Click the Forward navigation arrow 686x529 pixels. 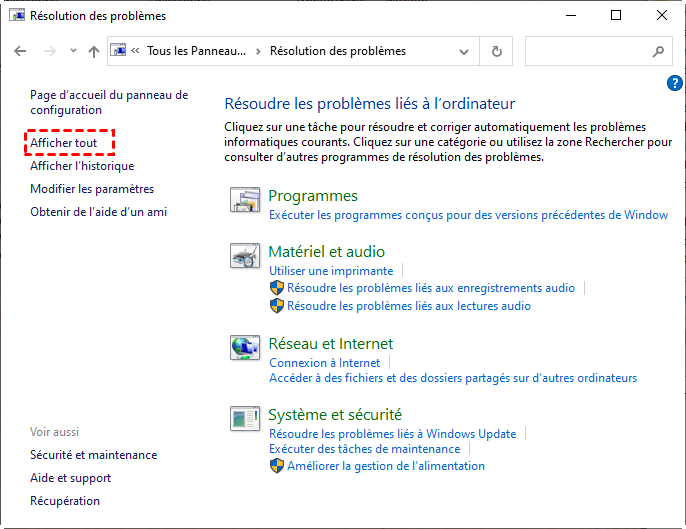tap(50, 51)
